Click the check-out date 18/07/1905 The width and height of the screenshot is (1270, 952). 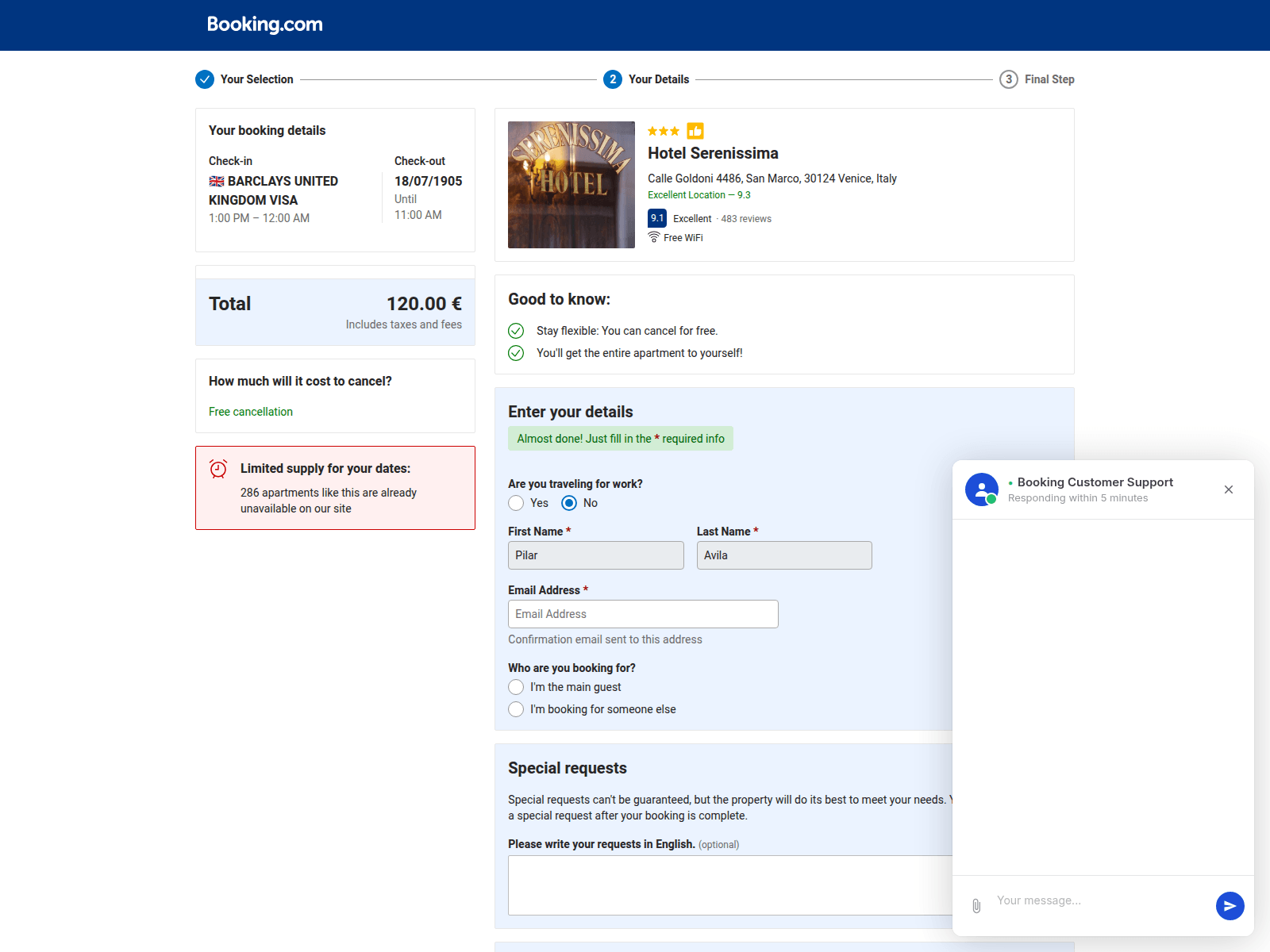[428, 181]
